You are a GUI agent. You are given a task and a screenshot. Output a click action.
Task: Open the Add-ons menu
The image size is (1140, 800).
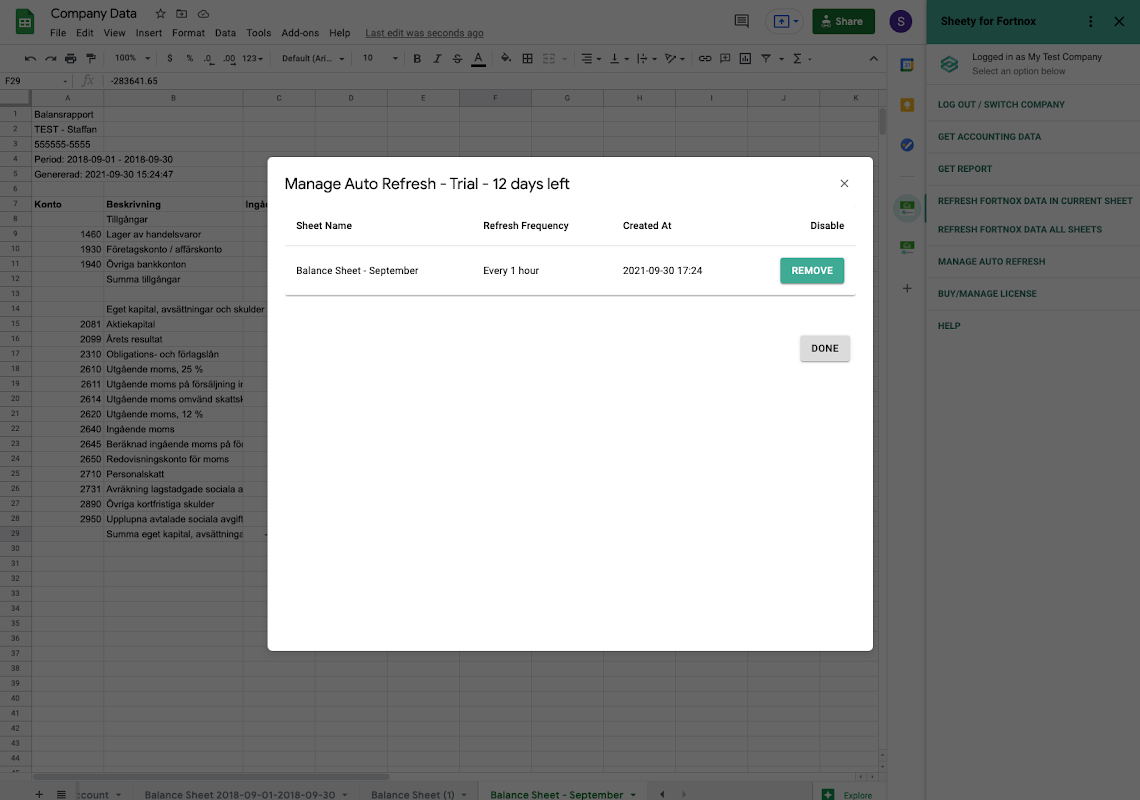(300, 33)
